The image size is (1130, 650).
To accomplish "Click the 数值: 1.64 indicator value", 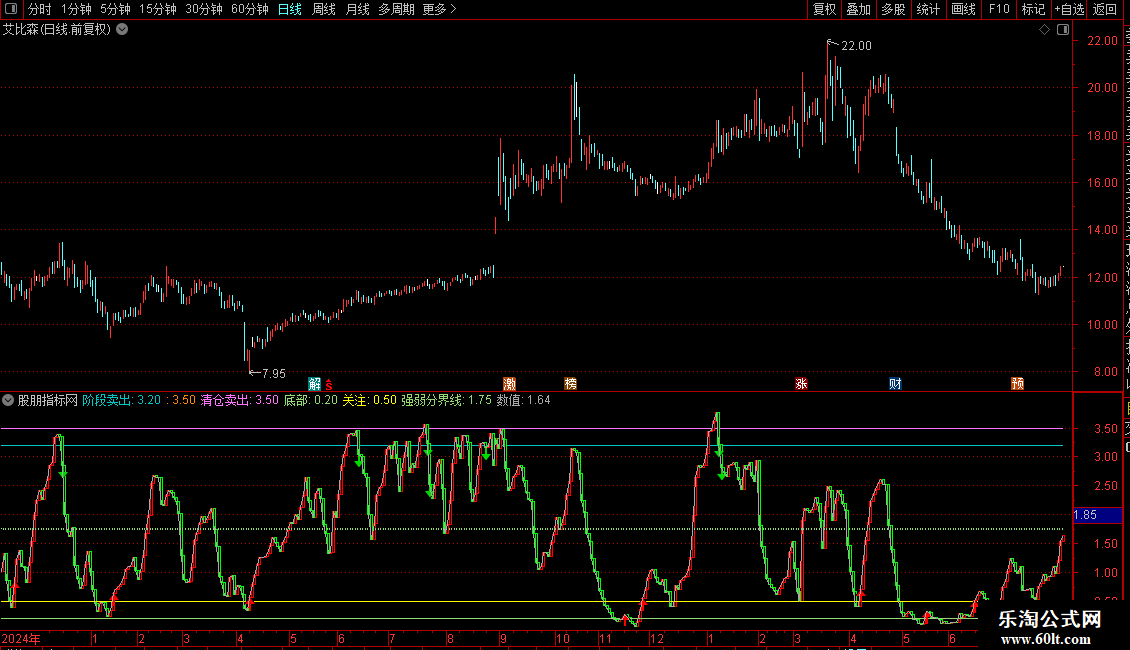I will pos(523,400).
